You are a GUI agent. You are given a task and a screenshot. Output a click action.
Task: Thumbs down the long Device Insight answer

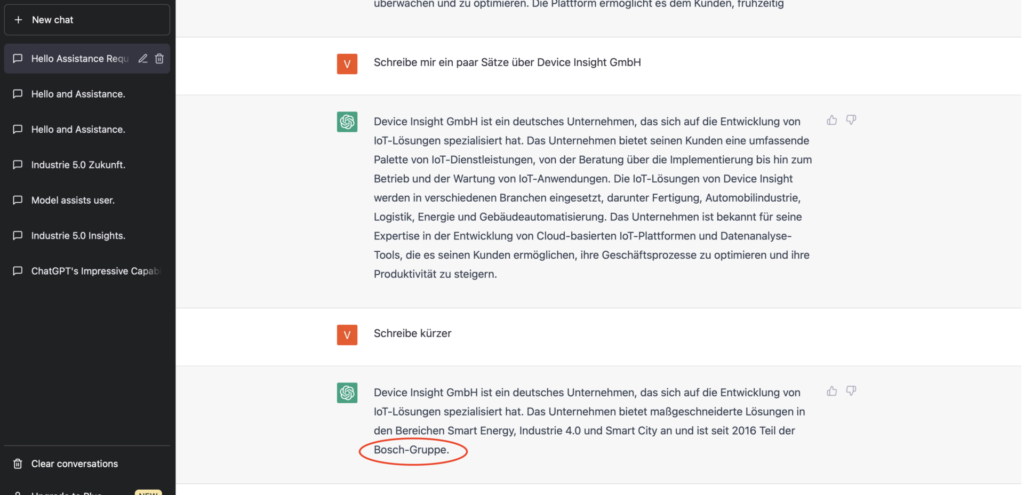click(x=851, y=120)
